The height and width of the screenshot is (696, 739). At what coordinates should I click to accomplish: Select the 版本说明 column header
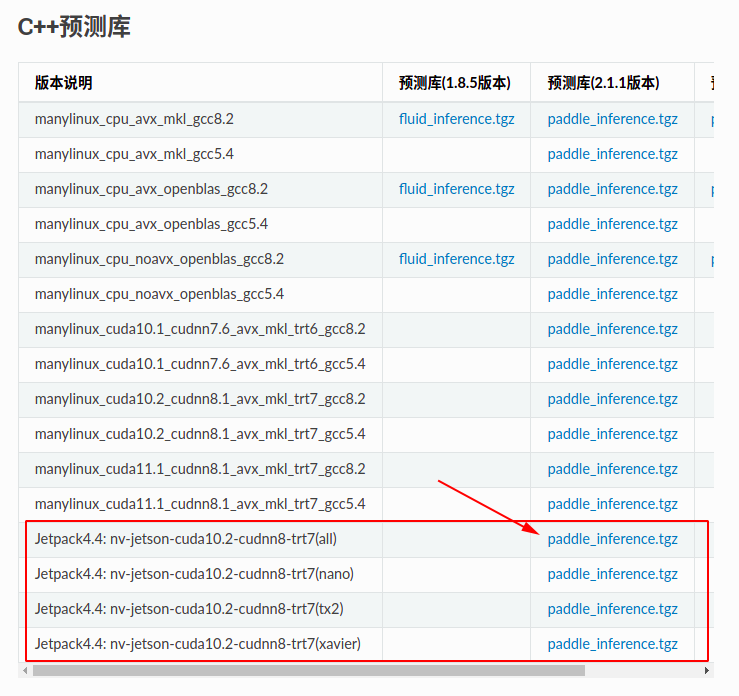point(64,83)
